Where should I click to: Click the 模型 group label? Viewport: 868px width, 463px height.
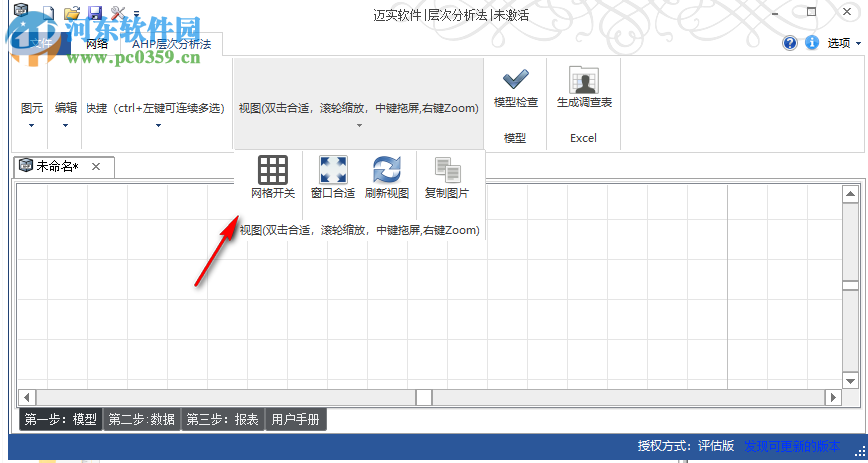(x=515, y=138)
